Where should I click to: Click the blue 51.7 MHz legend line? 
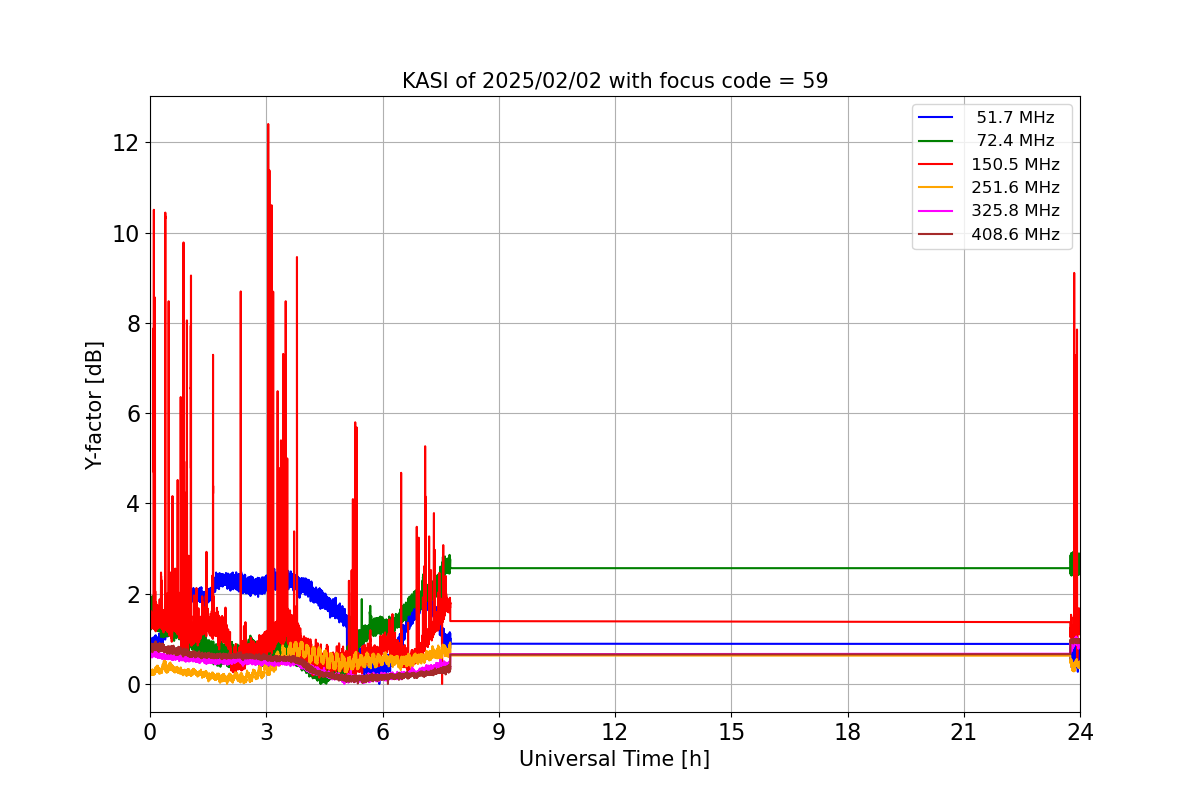click(x=935, y=118)
